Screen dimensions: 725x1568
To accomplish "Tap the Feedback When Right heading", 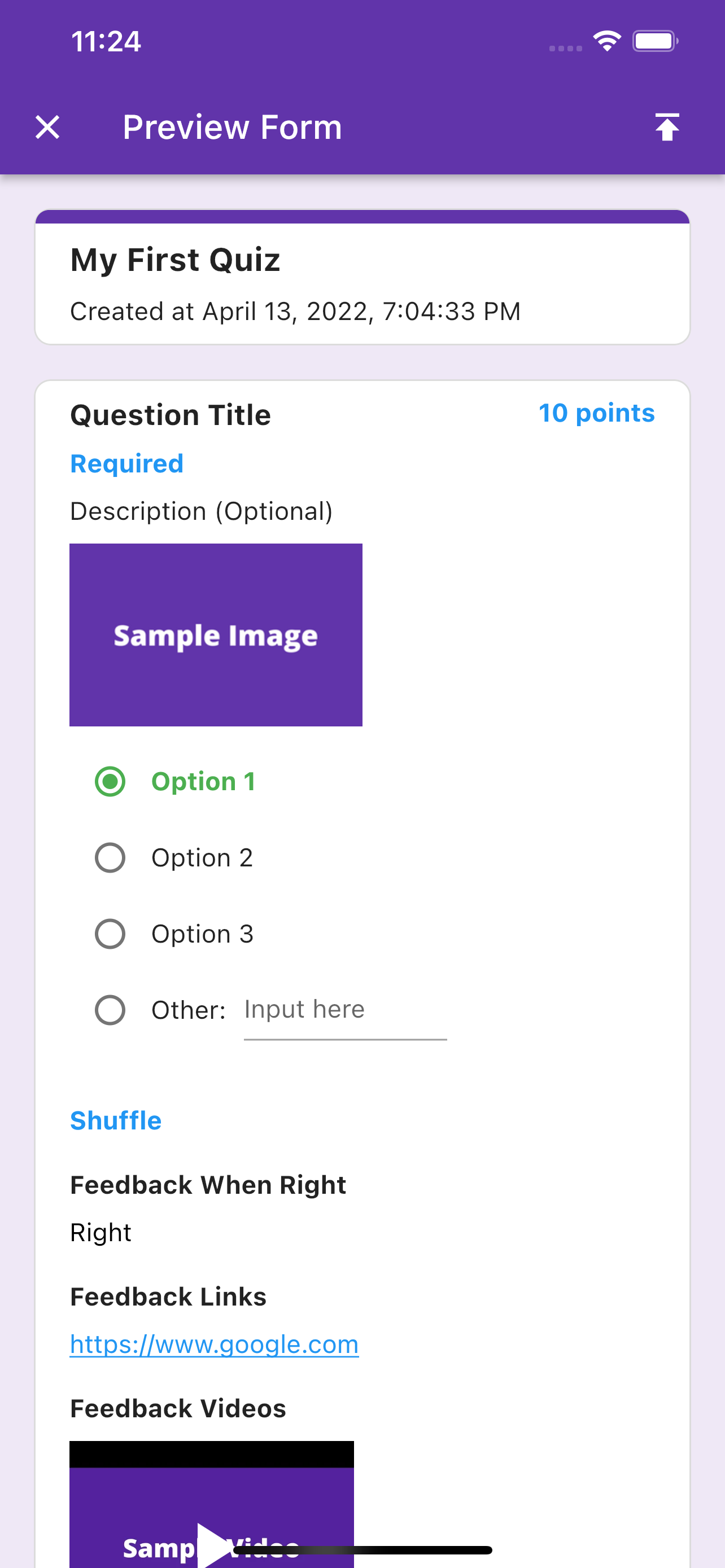I will [x=208, y=1185].
